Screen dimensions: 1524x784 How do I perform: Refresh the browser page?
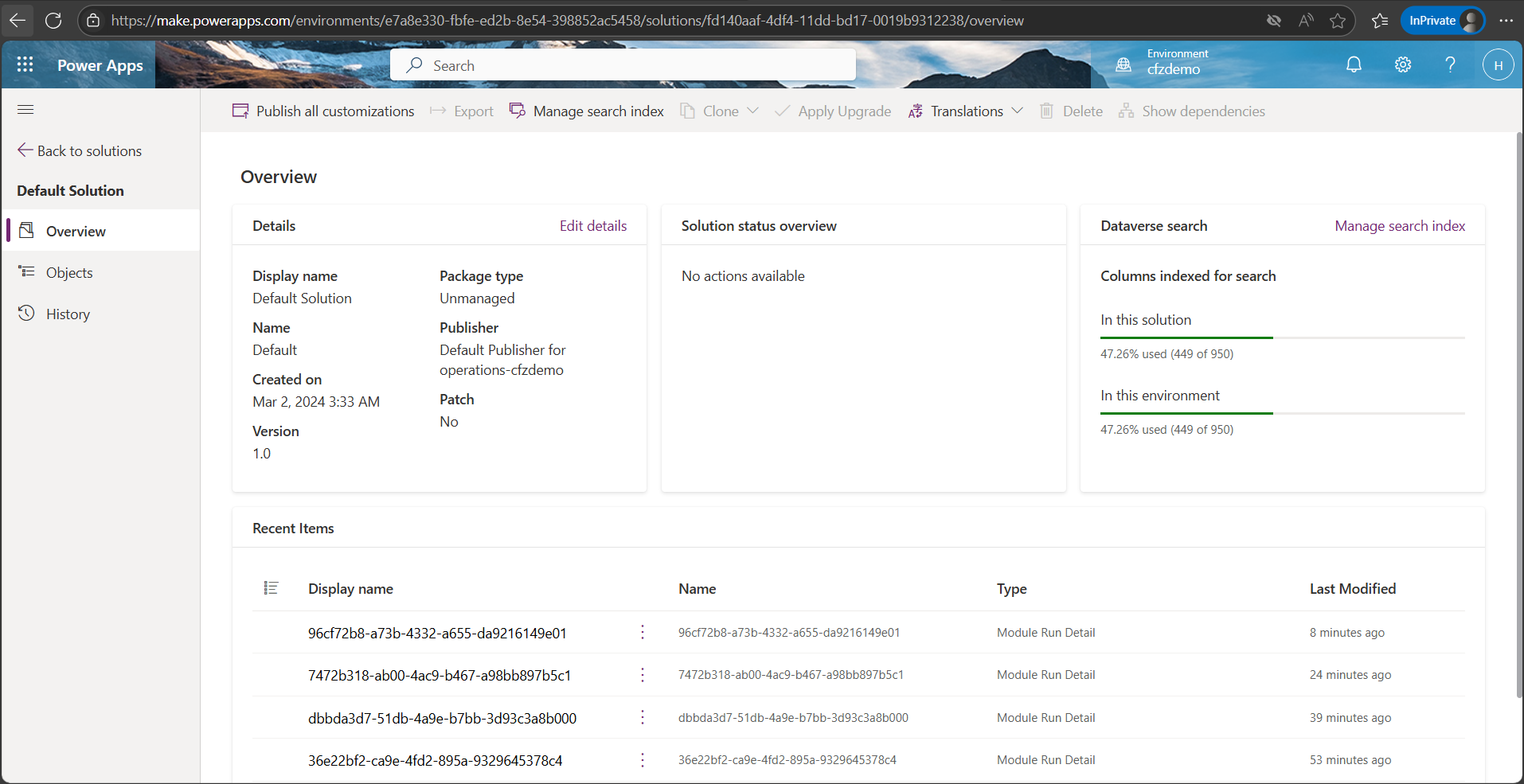53,21
